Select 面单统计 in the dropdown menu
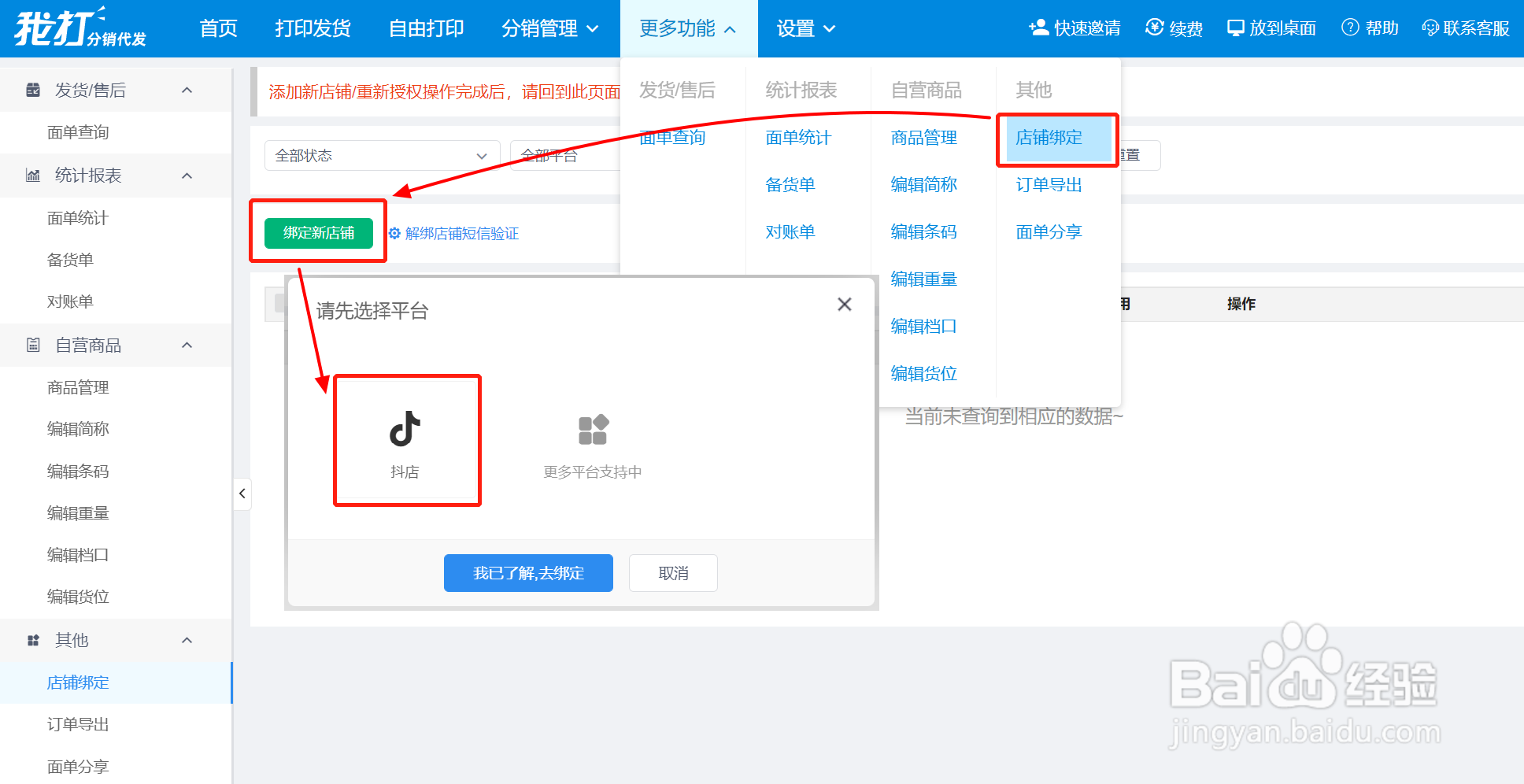The height and width of the screenshot is (784, 1524). click(x=798, y=138)
